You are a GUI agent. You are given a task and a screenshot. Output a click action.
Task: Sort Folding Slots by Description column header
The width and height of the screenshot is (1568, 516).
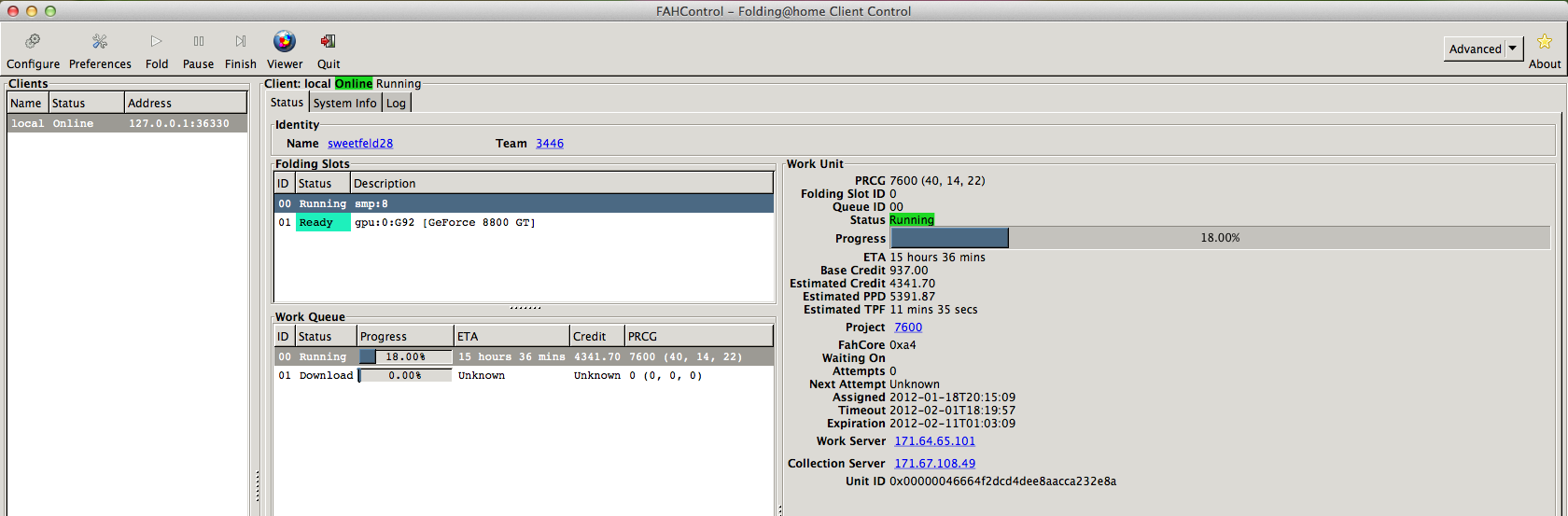[x=562, y=184]
